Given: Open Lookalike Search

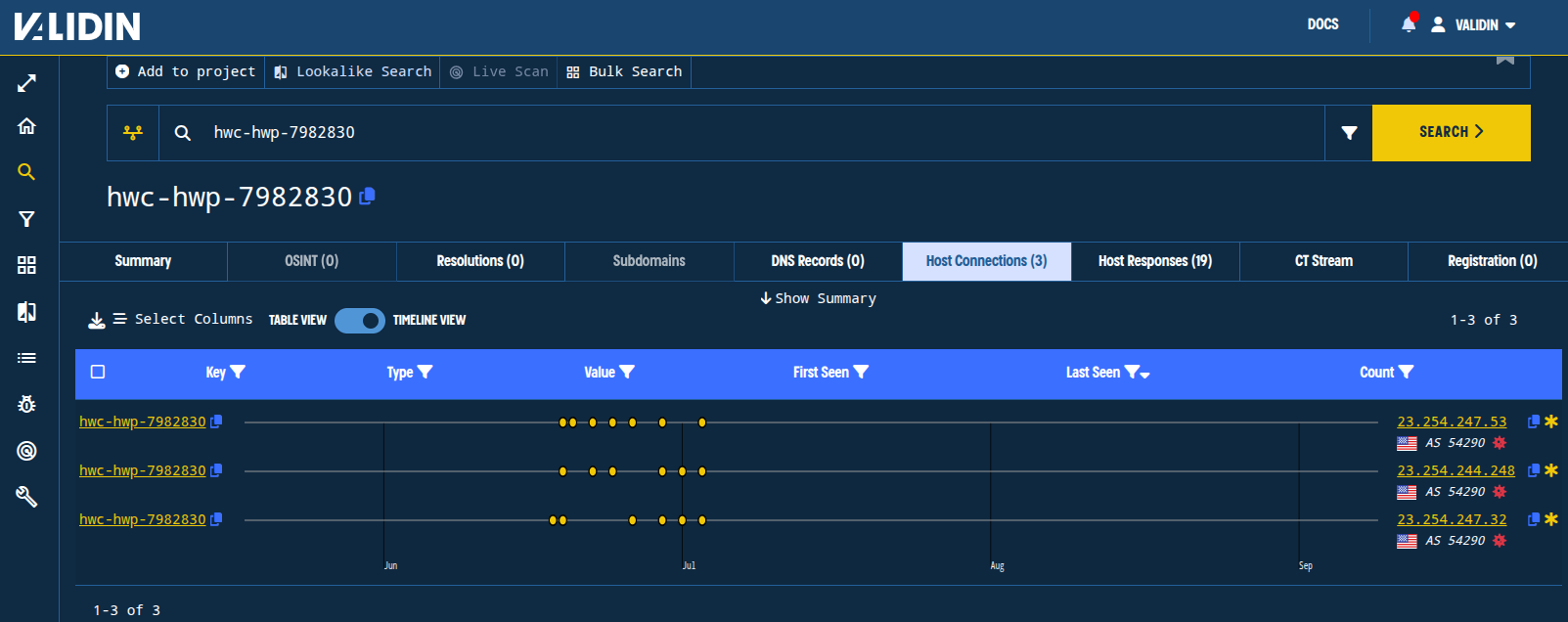Looking at the screenshot, I should 352,71.
